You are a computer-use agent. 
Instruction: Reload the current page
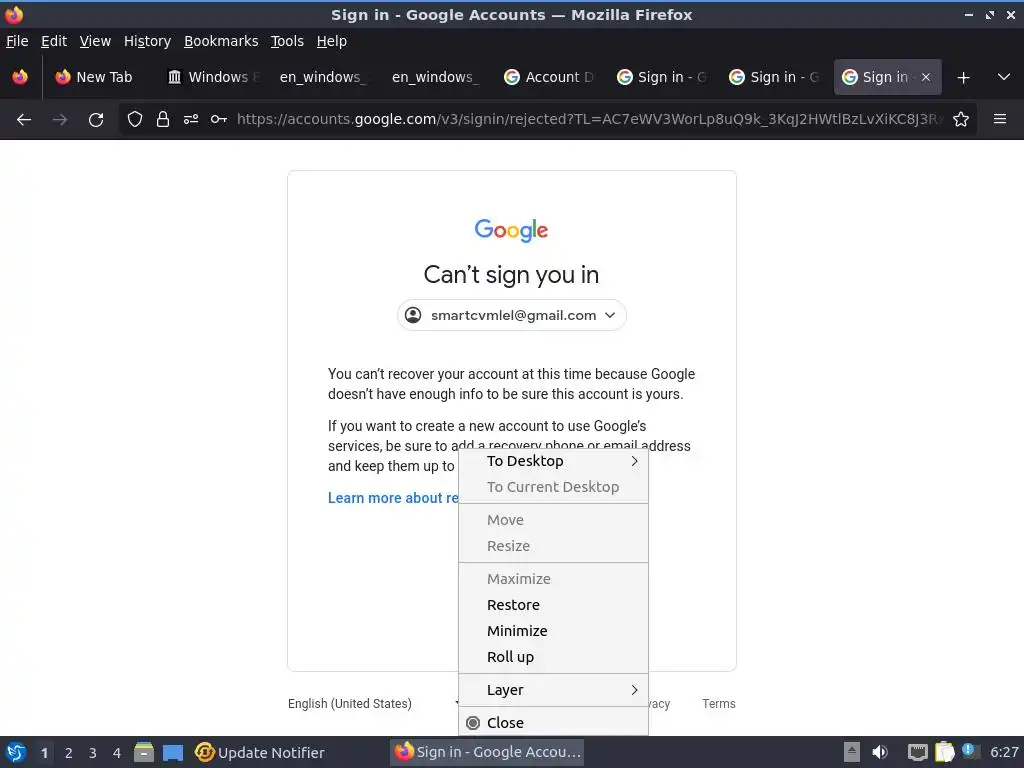point(96,120)
